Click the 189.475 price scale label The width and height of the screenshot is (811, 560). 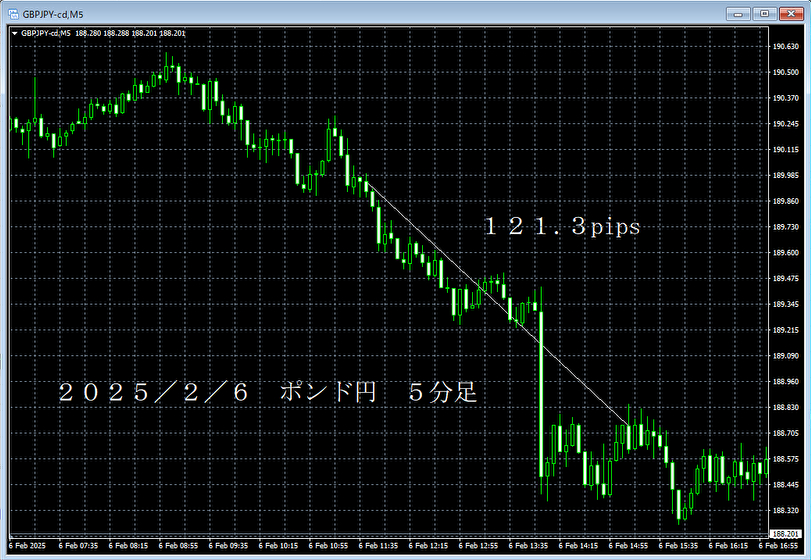pos(785,278)
